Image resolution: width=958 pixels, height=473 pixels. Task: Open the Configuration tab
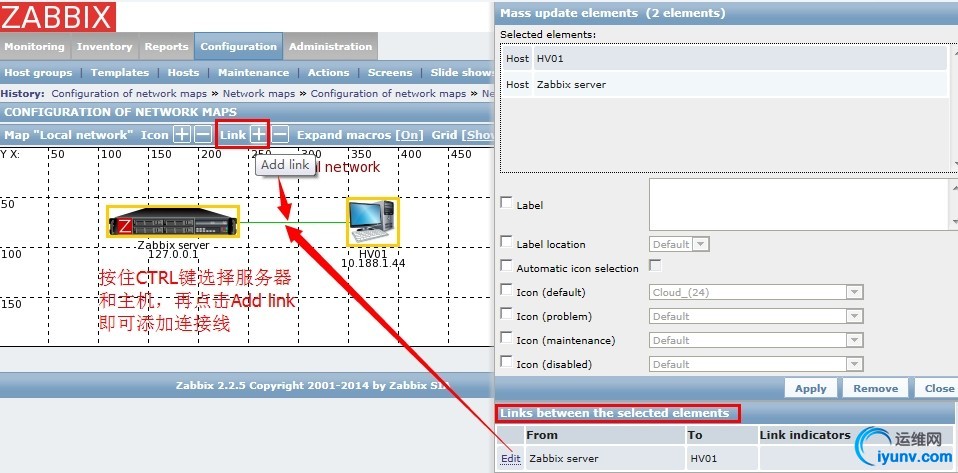(238, 46)
